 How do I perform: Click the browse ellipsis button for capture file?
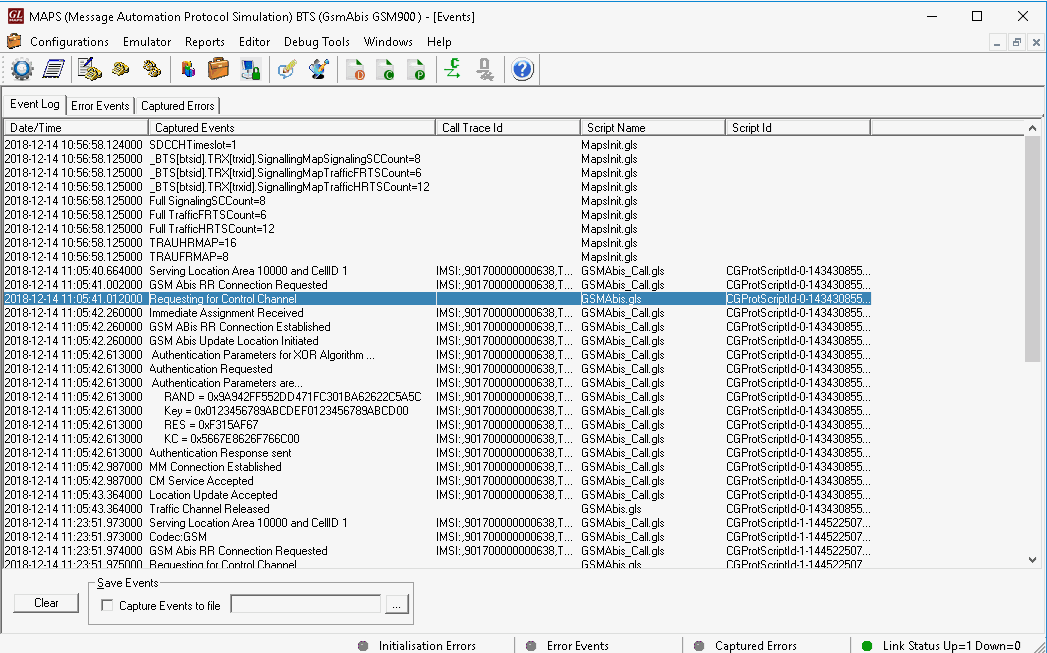(x=397, y=603)
